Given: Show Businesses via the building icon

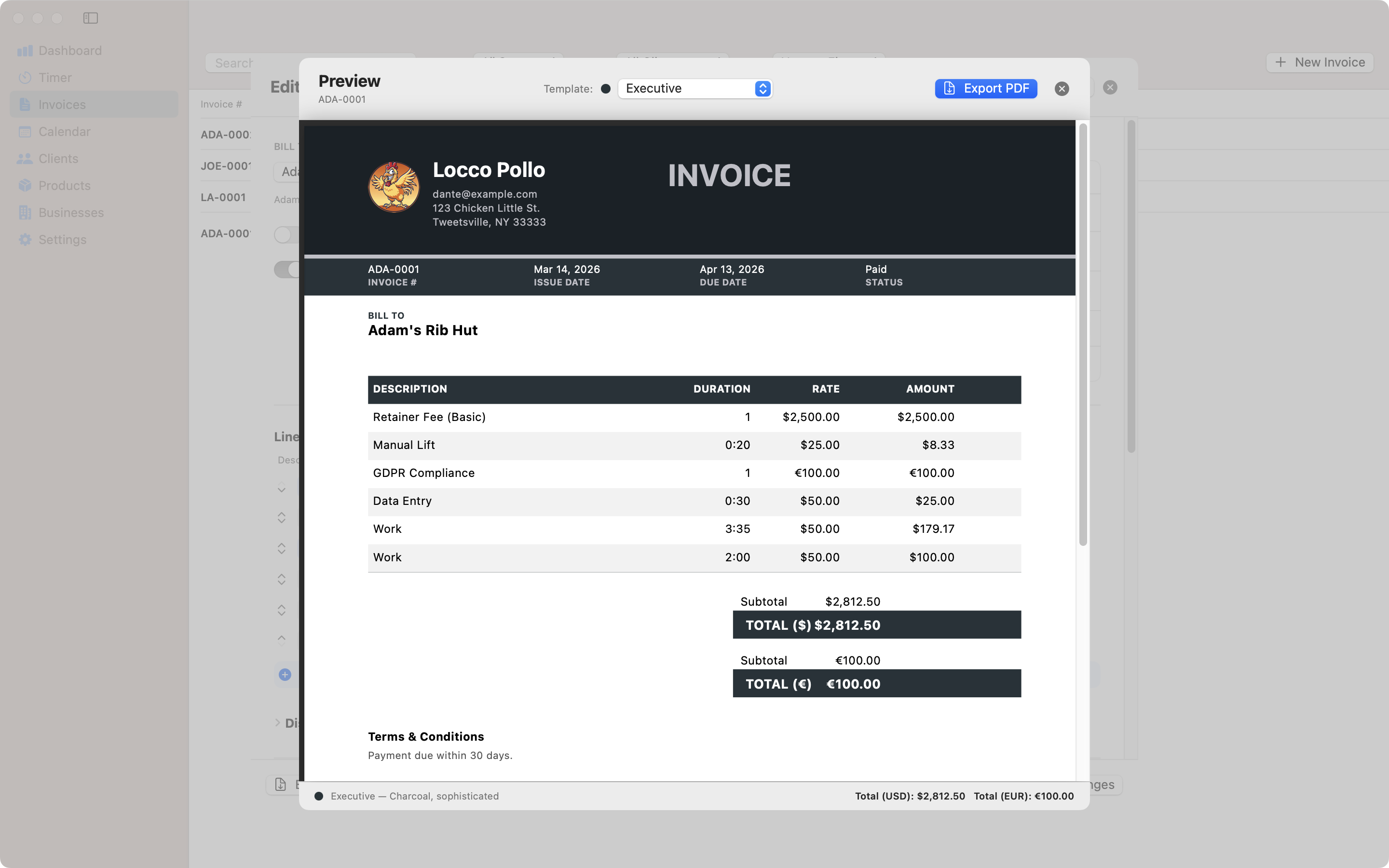Looking at the screenshot, I should tap(25, 212).
